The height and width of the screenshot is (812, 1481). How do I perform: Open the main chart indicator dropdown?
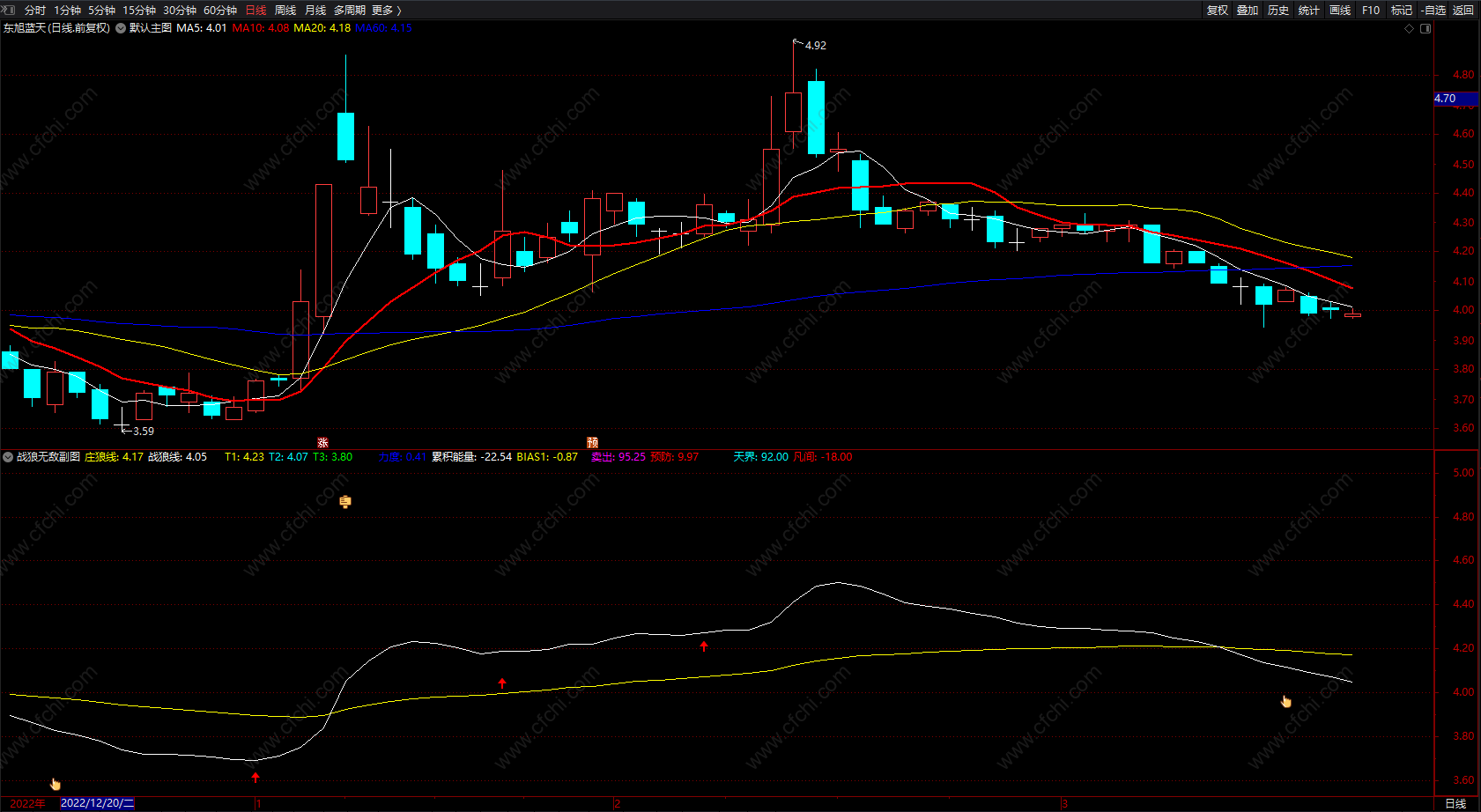[121, 28]
